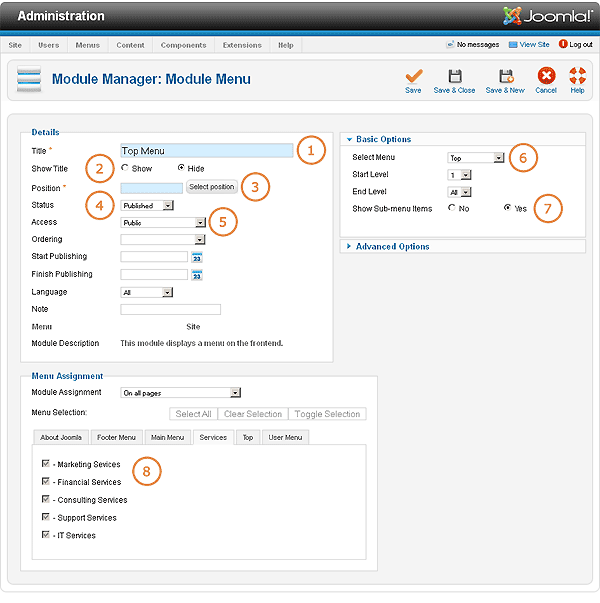600x603 pixels.
Task: Open the Module Assignment dropdown
Action: [181, 393]
